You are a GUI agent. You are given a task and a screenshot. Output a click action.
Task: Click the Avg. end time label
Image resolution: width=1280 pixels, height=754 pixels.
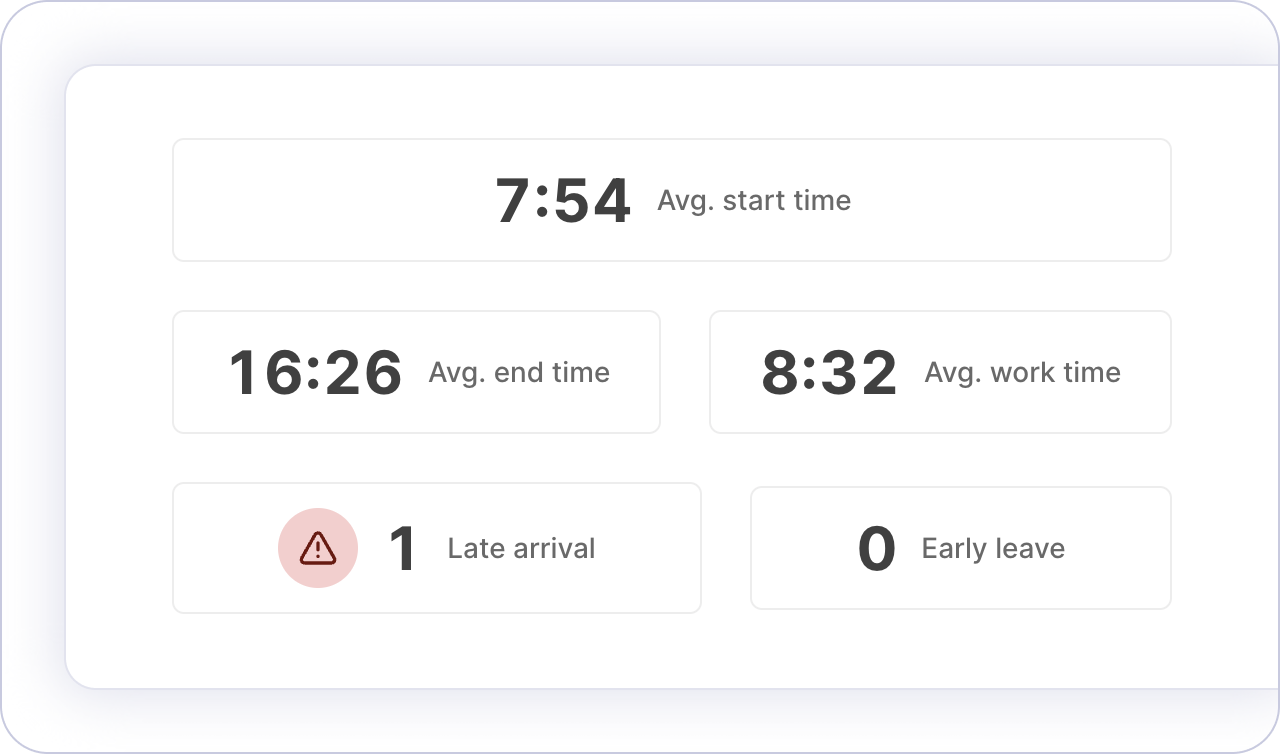point(519,373)
